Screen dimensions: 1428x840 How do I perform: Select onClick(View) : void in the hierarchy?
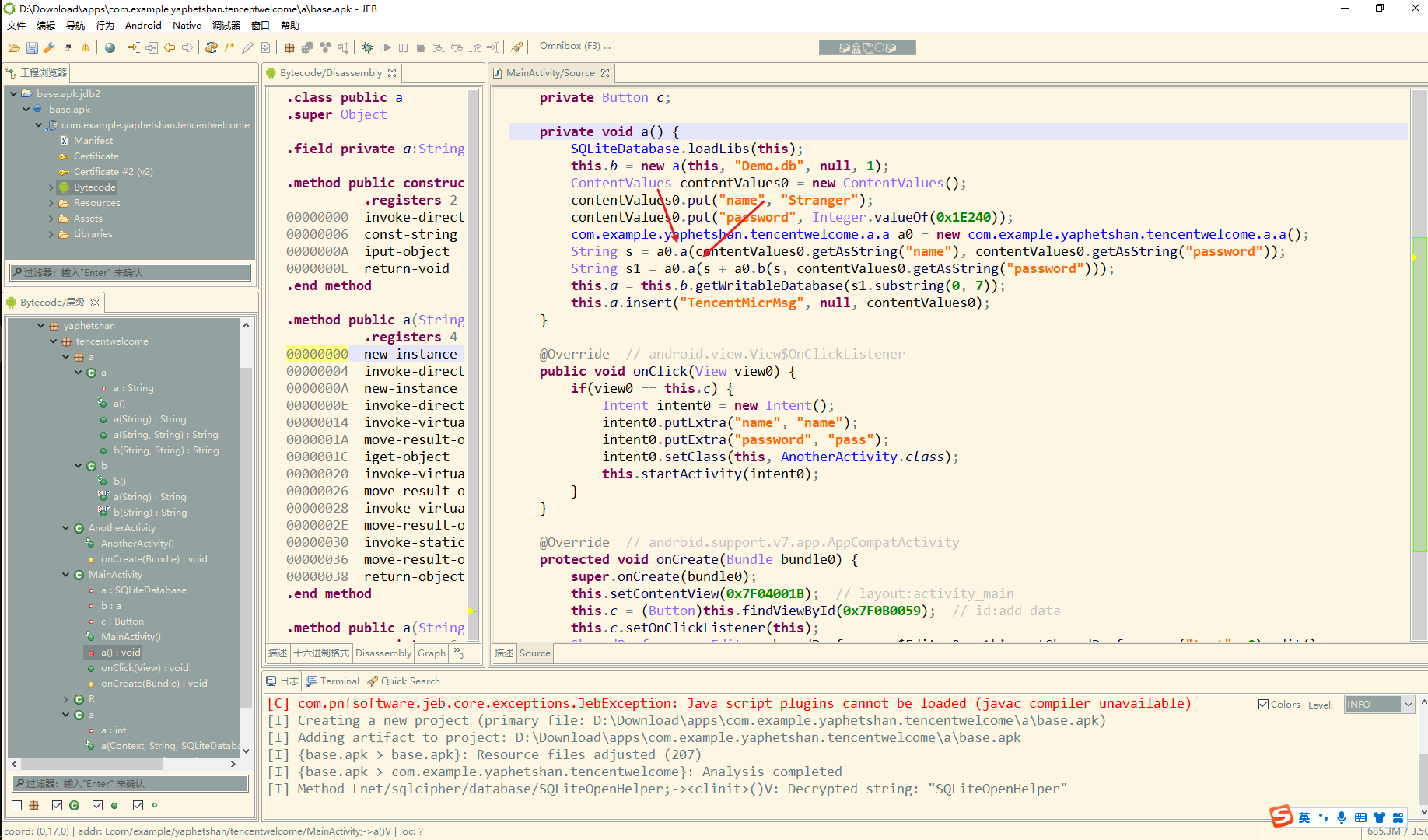pyautogui.click(x=145, y=668)
